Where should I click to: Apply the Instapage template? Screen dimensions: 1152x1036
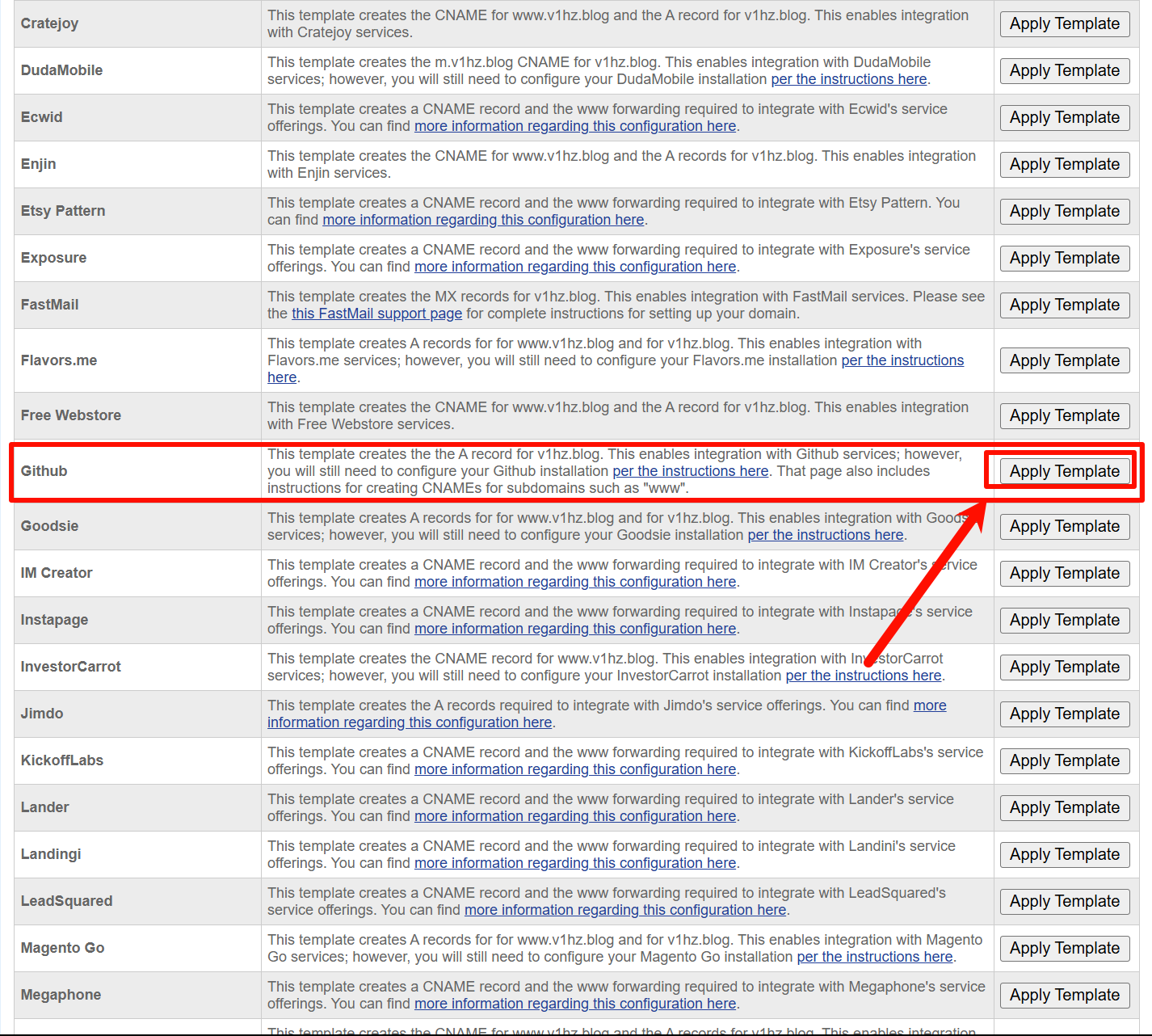(x=1064, y=620)
